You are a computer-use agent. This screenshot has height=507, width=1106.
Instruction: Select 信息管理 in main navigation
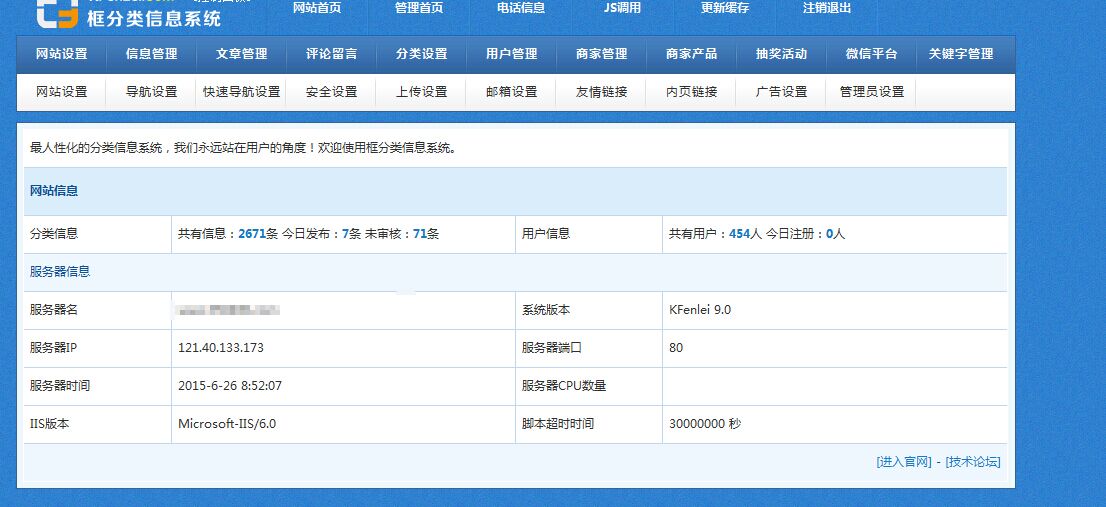(x=151, y=54)
